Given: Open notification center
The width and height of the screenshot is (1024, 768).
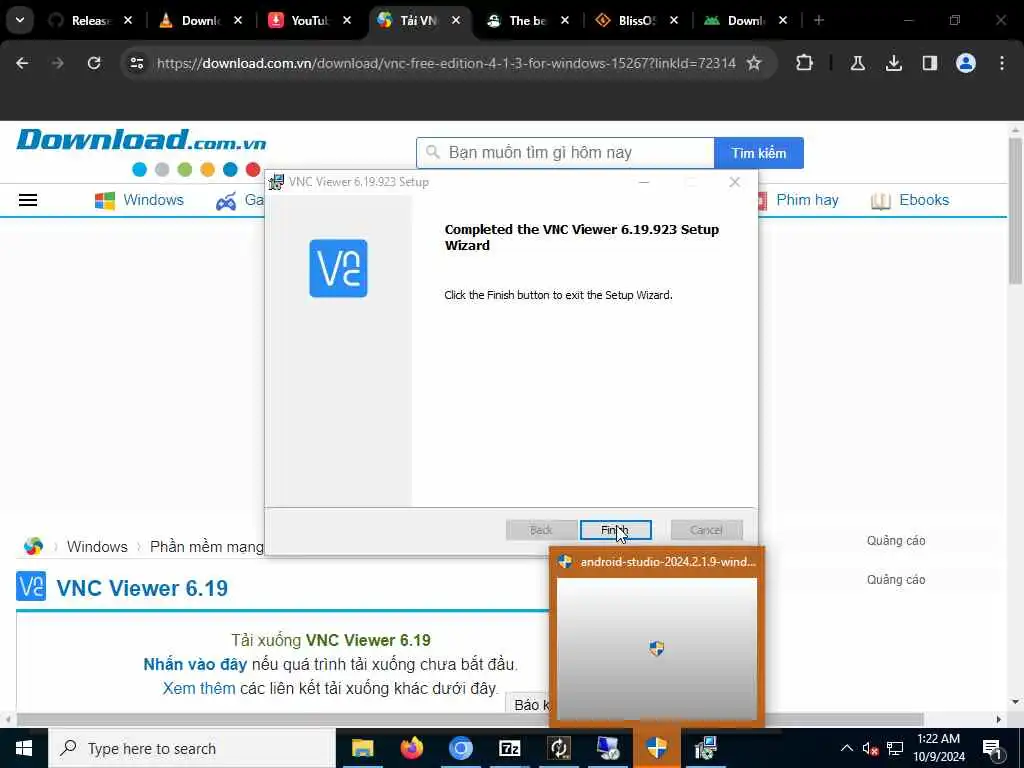Looking at the screenshot, I should [x=992, y=748].
